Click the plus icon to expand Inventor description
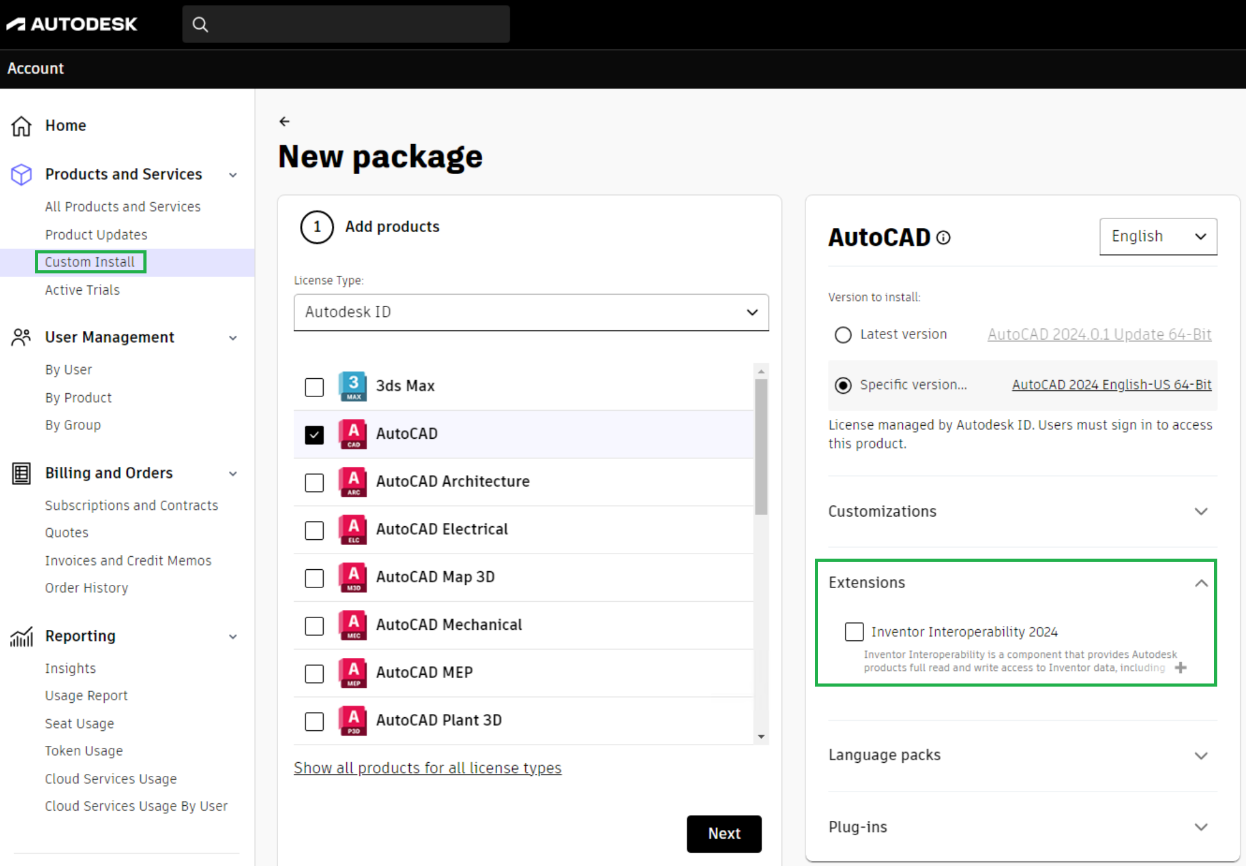 [x=1180, y=668]
